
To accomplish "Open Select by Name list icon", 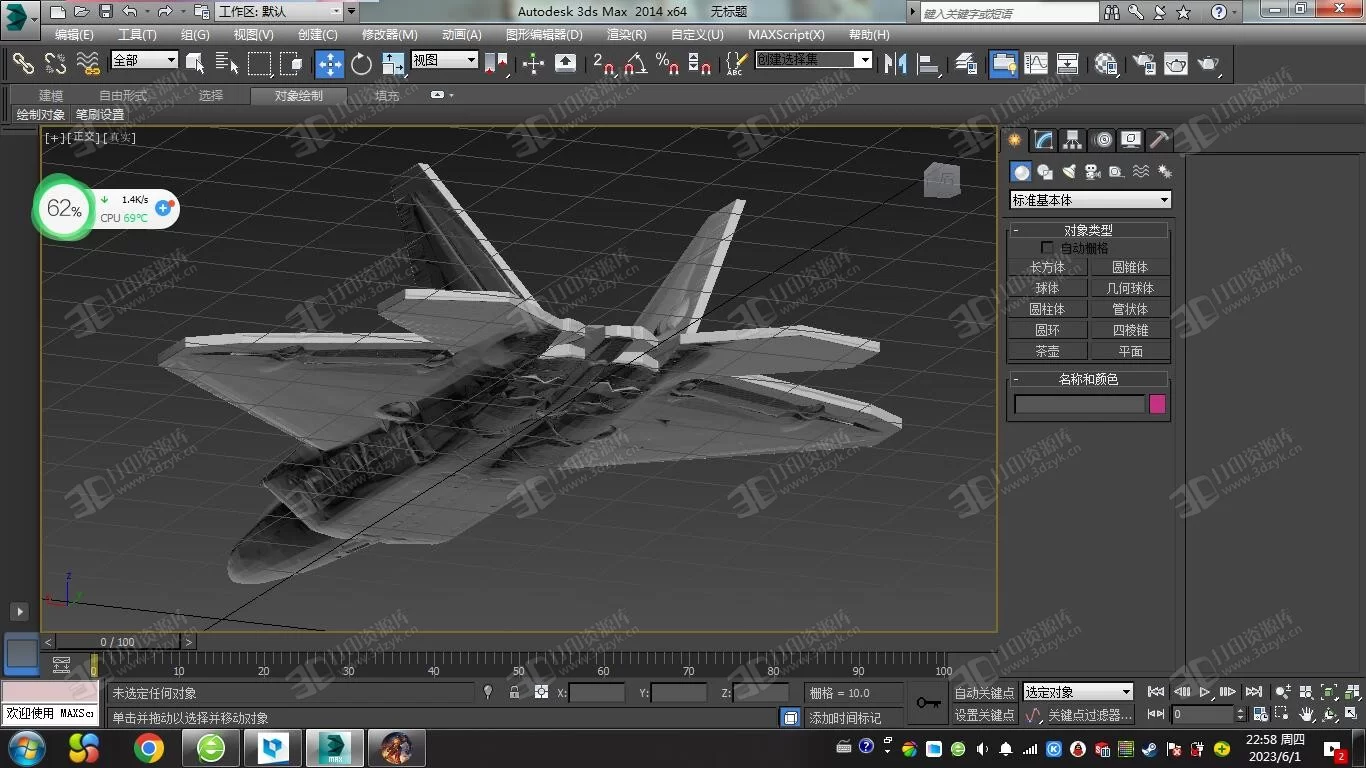I will tap(227, 63).
